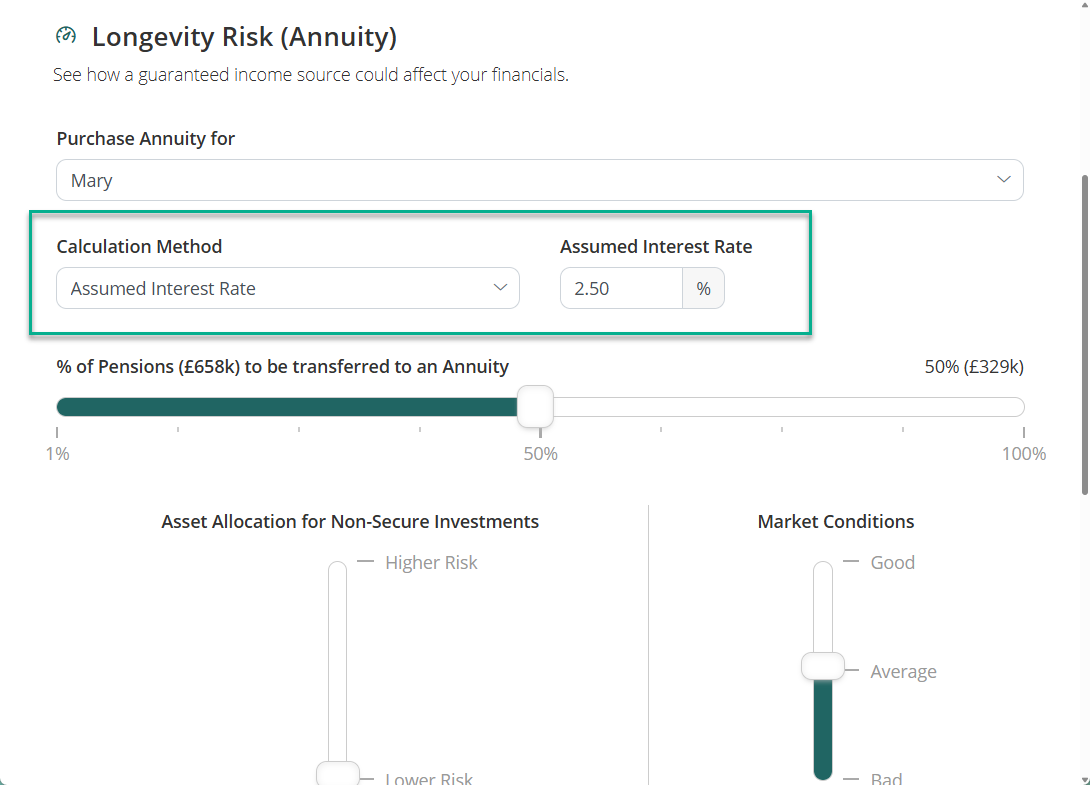
Task: Expand the Calculation Method dropdown
Action: click(287, 288)
